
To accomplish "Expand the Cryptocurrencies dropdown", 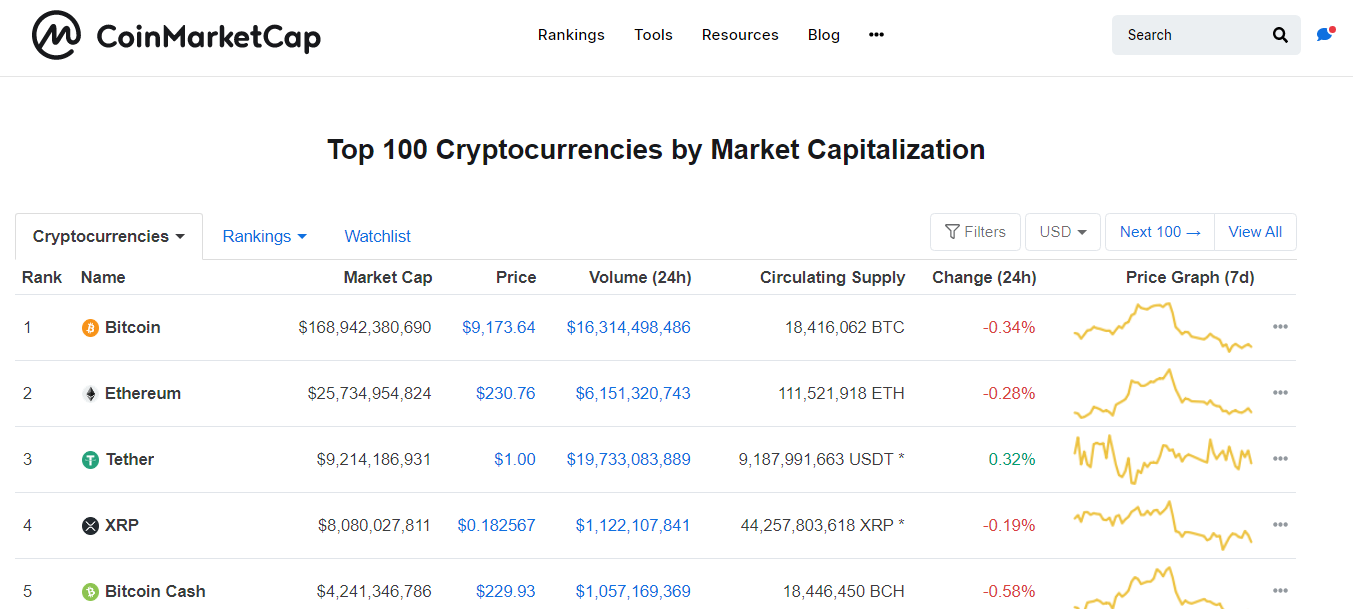I will [108, 236].
